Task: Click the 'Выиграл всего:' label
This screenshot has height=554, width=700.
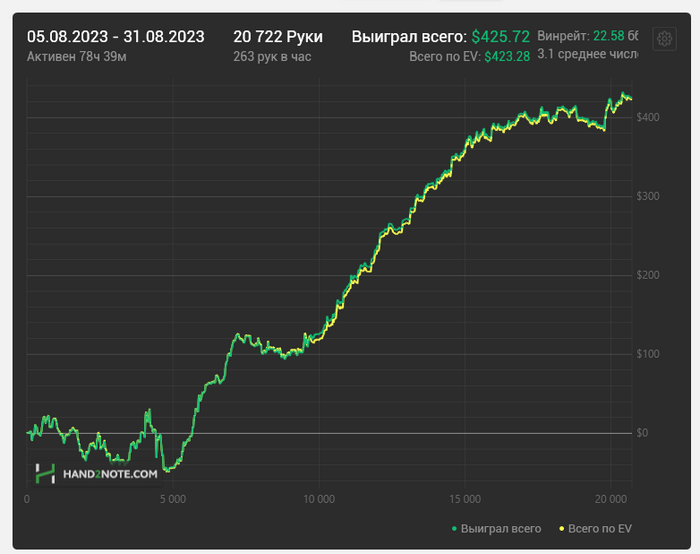Action: [x=409, y=37]
